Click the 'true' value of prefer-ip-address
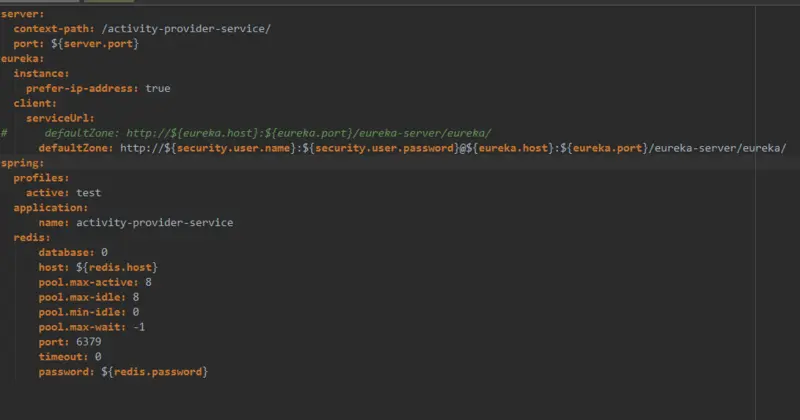The image size is (800, 420). tap(158, 89)
